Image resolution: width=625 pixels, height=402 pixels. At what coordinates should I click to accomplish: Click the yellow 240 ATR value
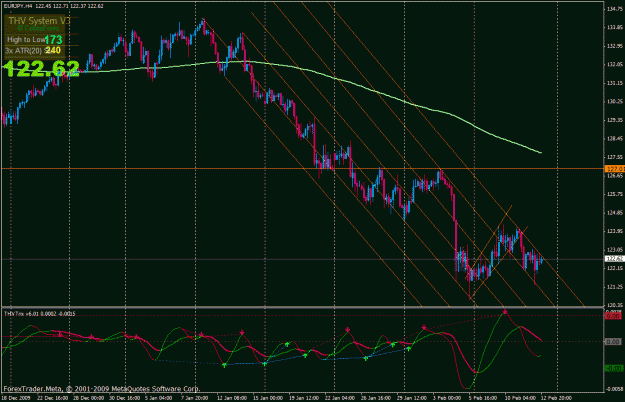tap(53, 50)
